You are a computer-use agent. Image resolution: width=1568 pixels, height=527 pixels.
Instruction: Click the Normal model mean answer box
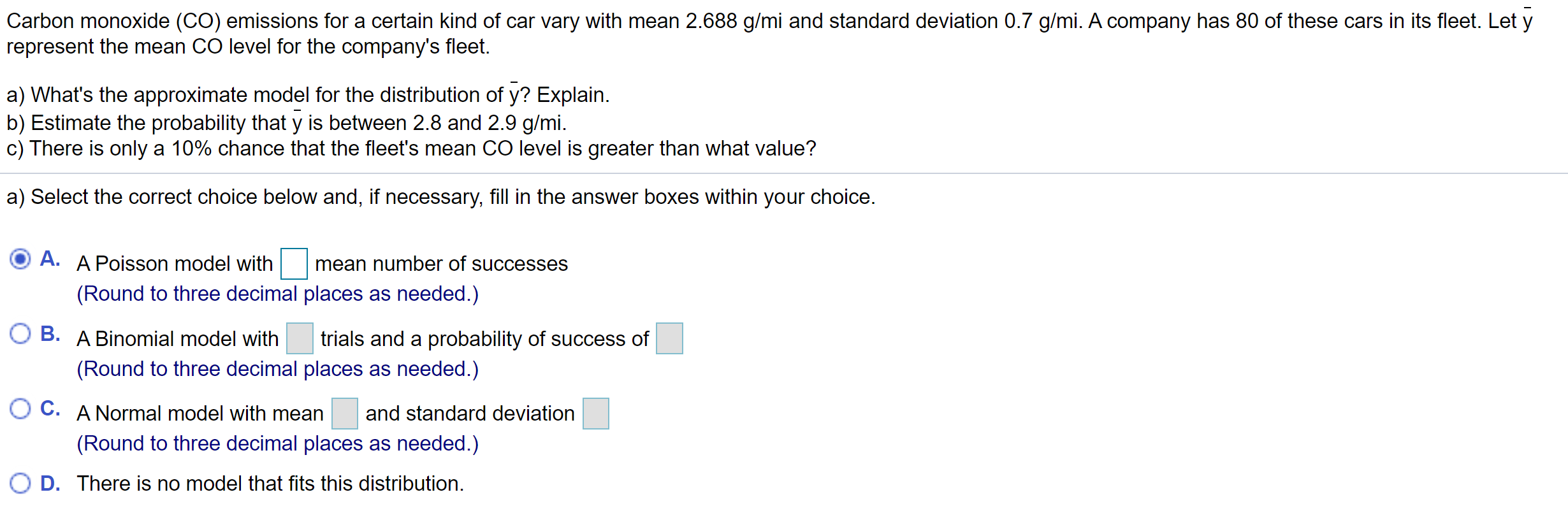[x=344, y=412]
